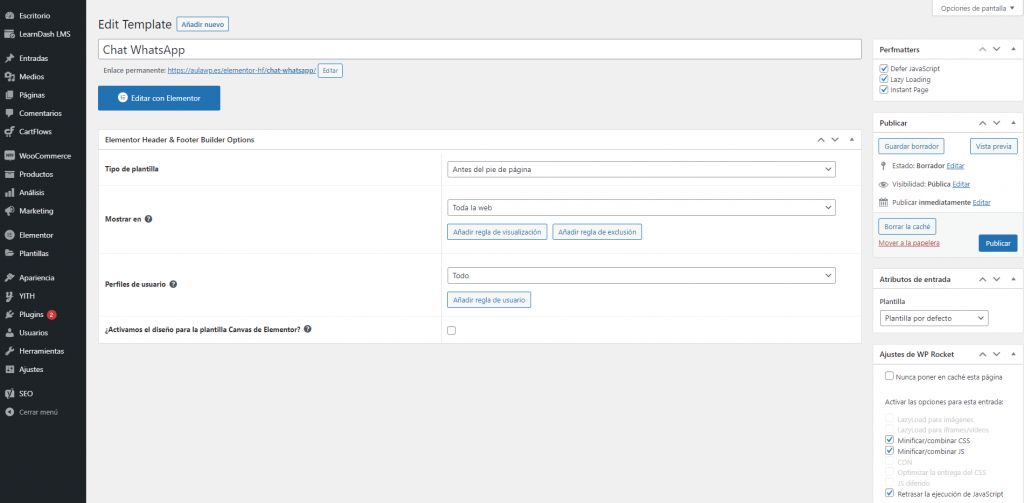Expand Opciones de pantalla panel
Image resolution: width=1024 pixels, height=503 pixels.
(978, 8)
